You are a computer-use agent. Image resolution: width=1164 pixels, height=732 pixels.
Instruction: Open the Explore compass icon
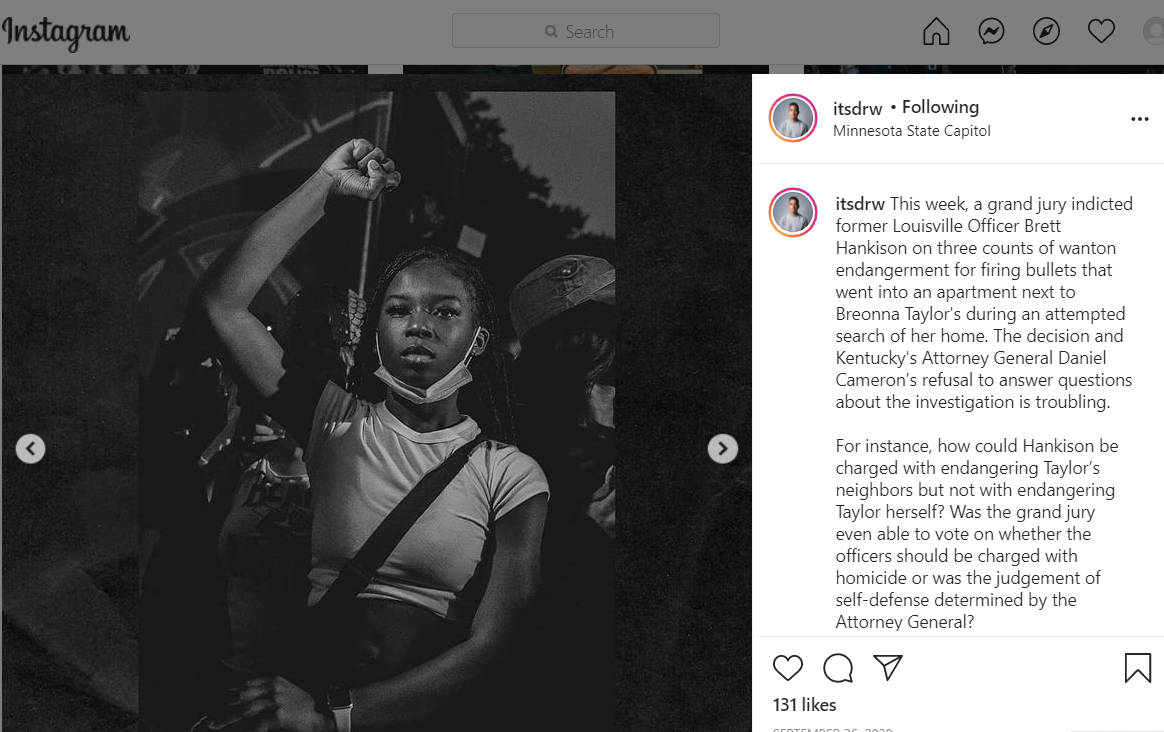point(1046,32)
